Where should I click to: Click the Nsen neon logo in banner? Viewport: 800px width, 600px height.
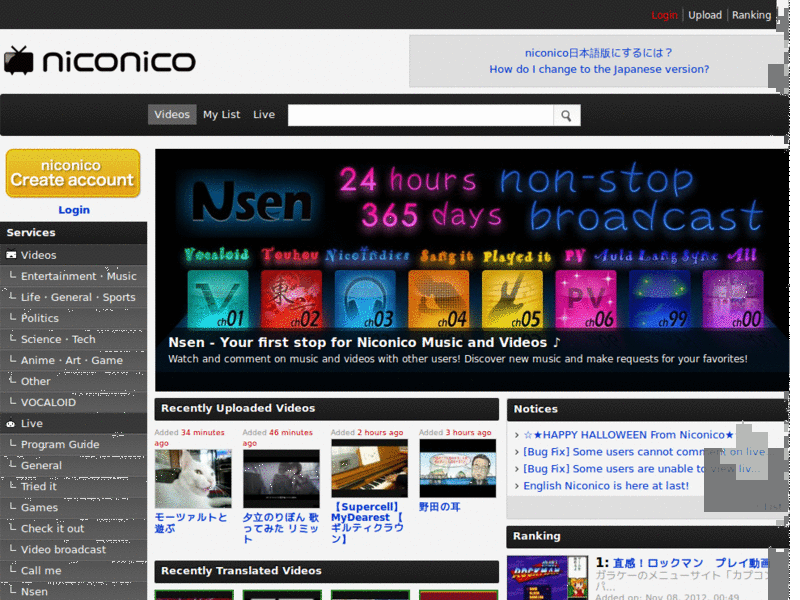coord(252,202)
